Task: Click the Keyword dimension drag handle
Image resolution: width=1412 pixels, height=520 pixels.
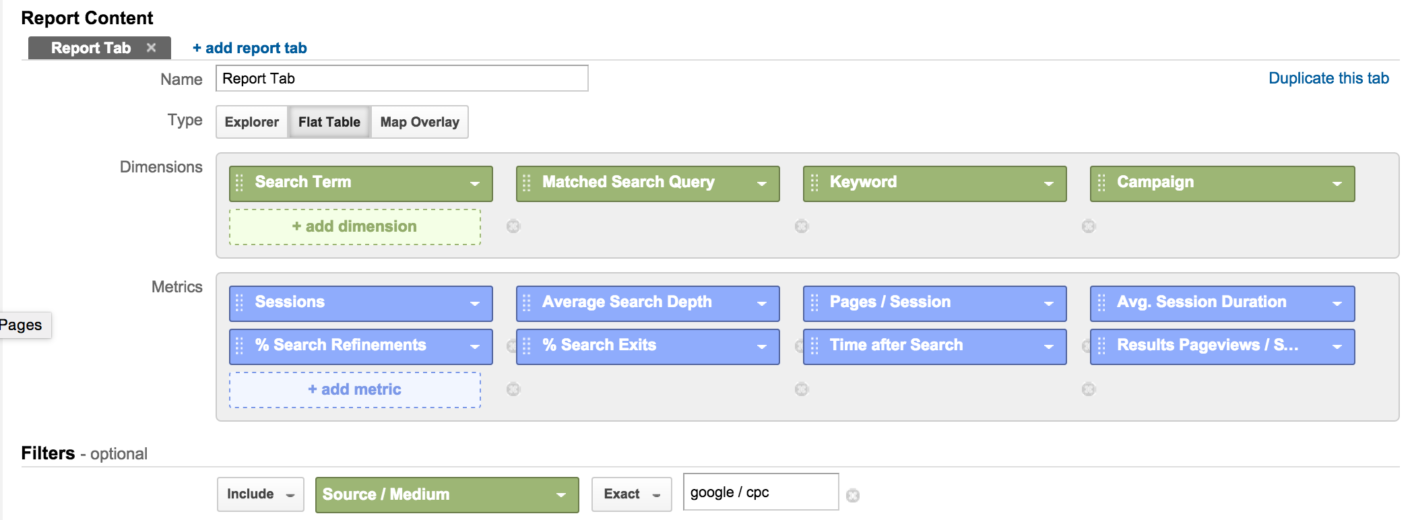Action: [x=814, y=183]
